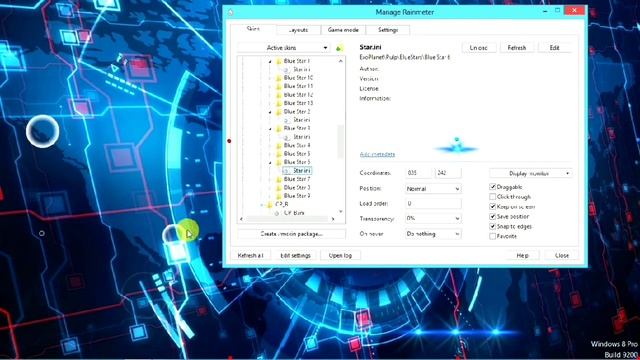Enable the Click through checkbox
The image size is (640, 360).
(x=493, y=197)
